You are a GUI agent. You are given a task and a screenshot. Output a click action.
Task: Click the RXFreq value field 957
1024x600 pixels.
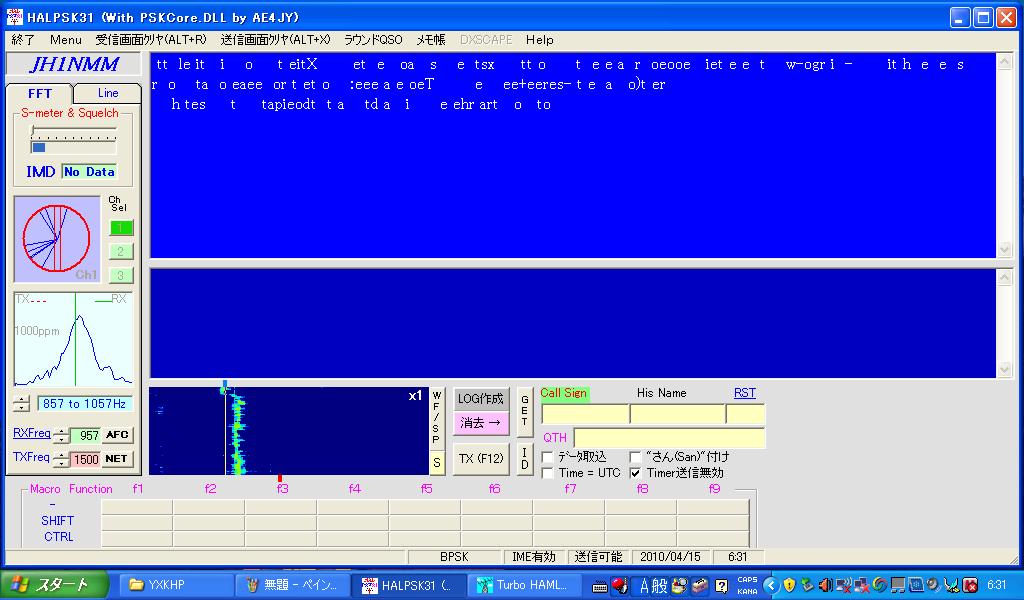point(85,435)
